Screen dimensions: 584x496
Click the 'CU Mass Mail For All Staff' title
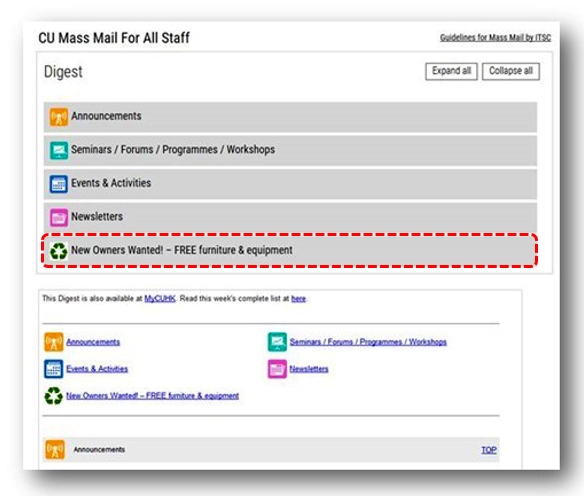(x=114, y=38)
